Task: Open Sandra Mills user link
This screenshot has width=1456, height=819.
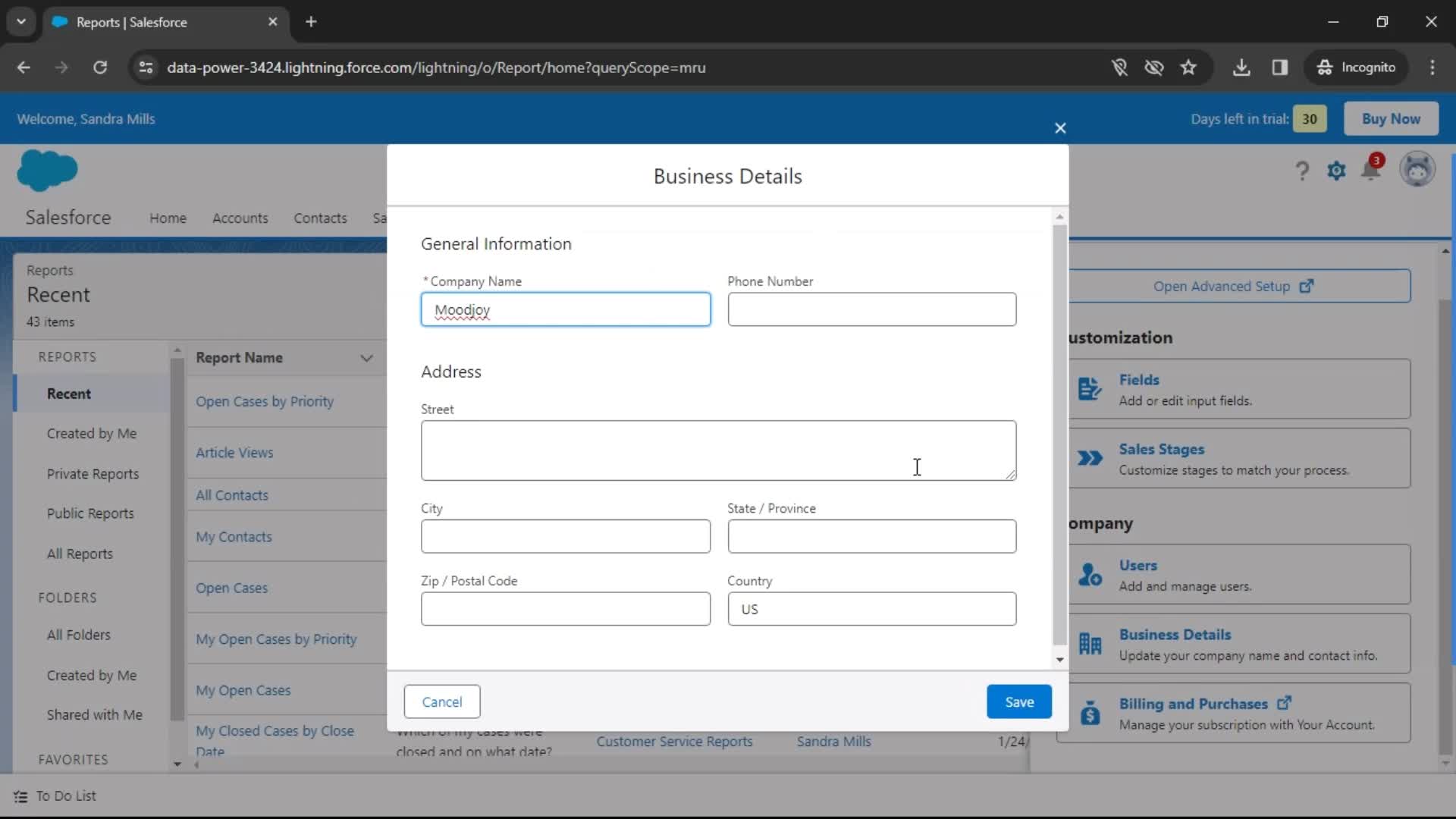Action: pyautogui.click(x=833, y=742)
